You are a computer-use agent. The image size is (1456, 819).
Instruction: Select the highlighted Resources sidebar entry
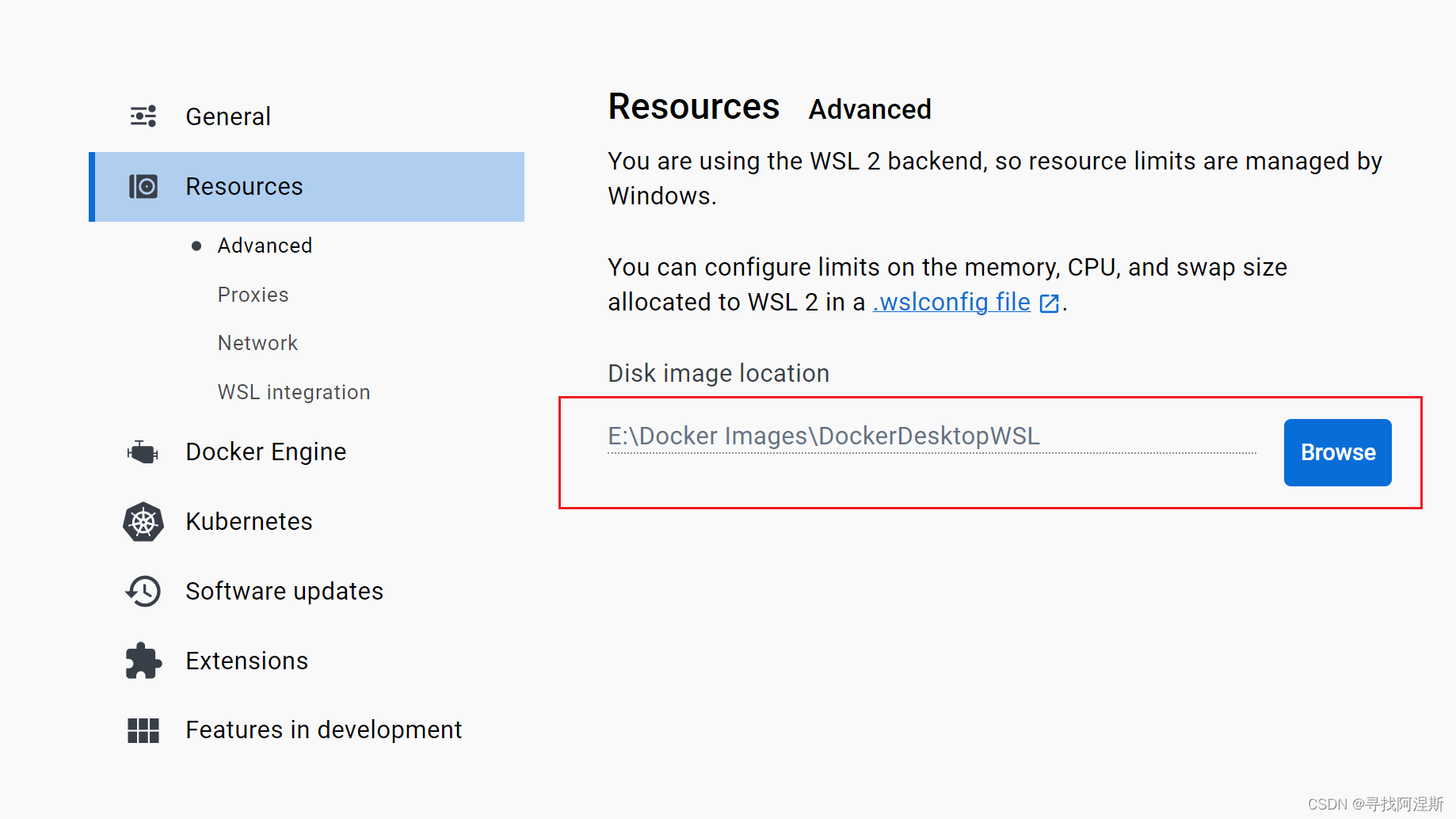coord(244,186)
